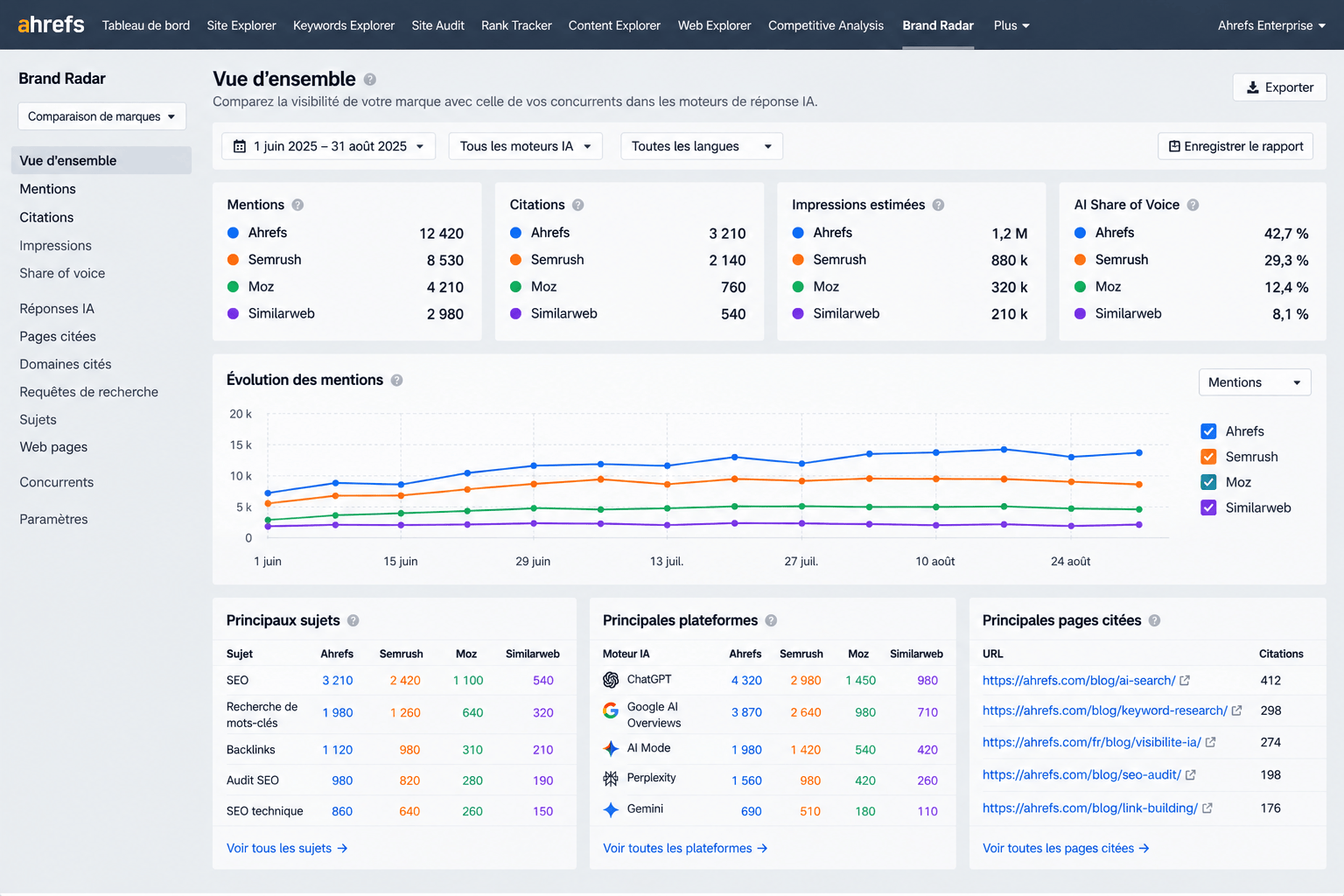The width and height of the screenshot is (1344, 896).
Task: Click Enregistrer le rapport button
Action: click(1235, 146)
